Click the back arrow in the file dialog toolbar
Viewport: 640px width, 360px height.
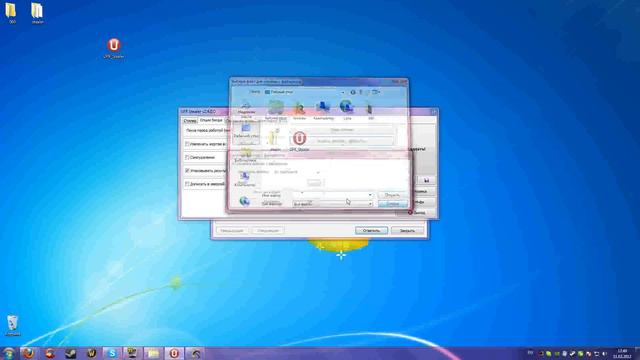pos(353,92)
